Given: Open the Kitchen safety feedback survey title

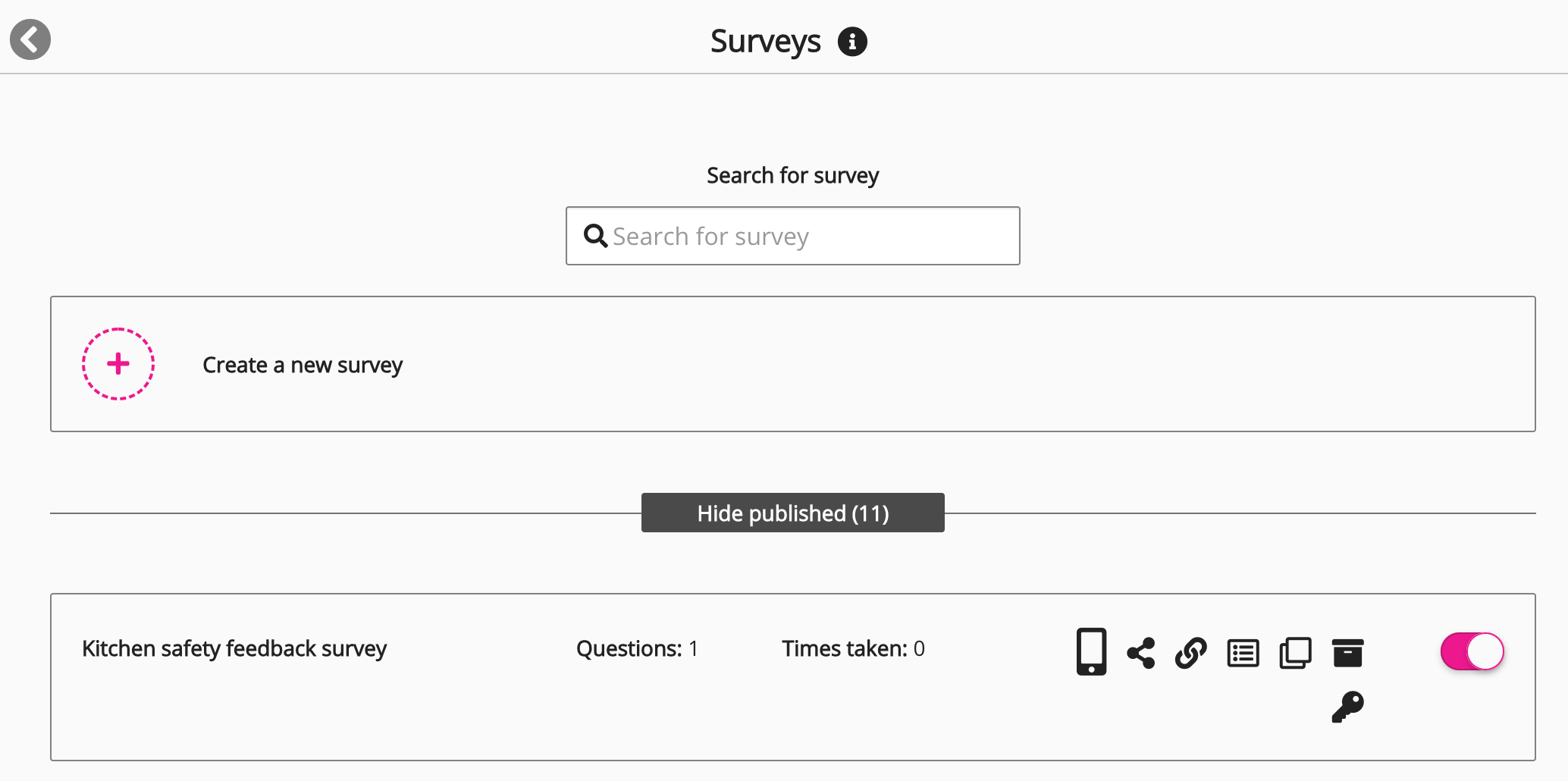Looking at the screenshot, I should point(234,649).
